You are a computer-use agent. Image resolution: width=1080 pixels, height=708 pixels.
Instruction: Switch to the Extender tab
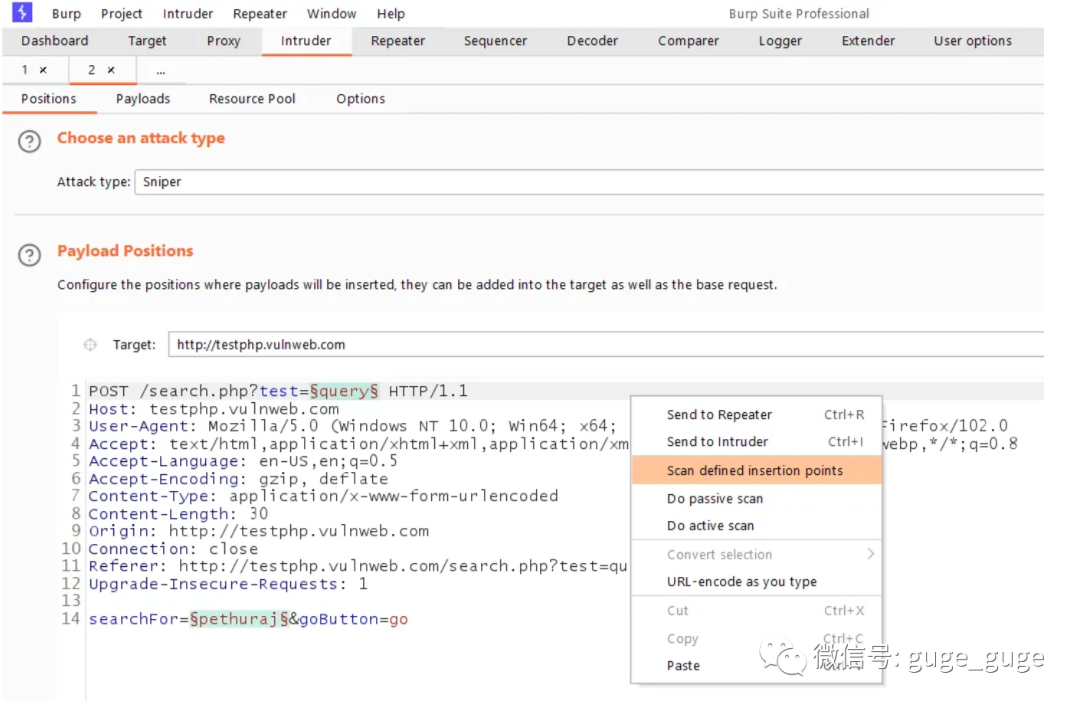(868, 41)
